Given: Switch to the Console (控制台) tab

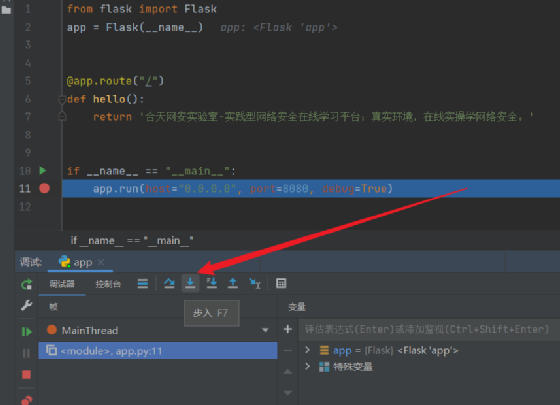Looking at the screenshot, I should pyautogui.click(x=108, y=284).
